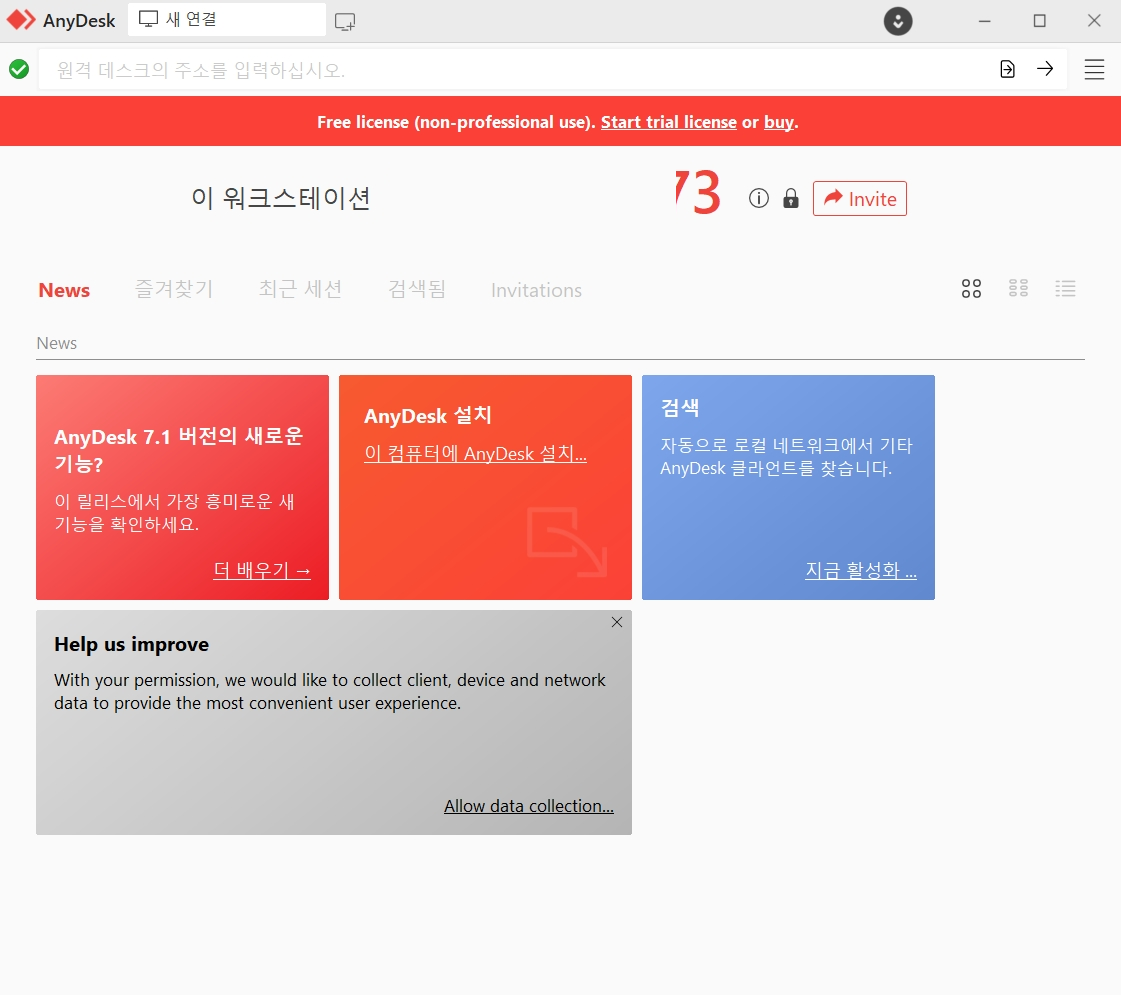Open the 검색됨 tab
Screen dimensions: 1121x995
(417, 289)
